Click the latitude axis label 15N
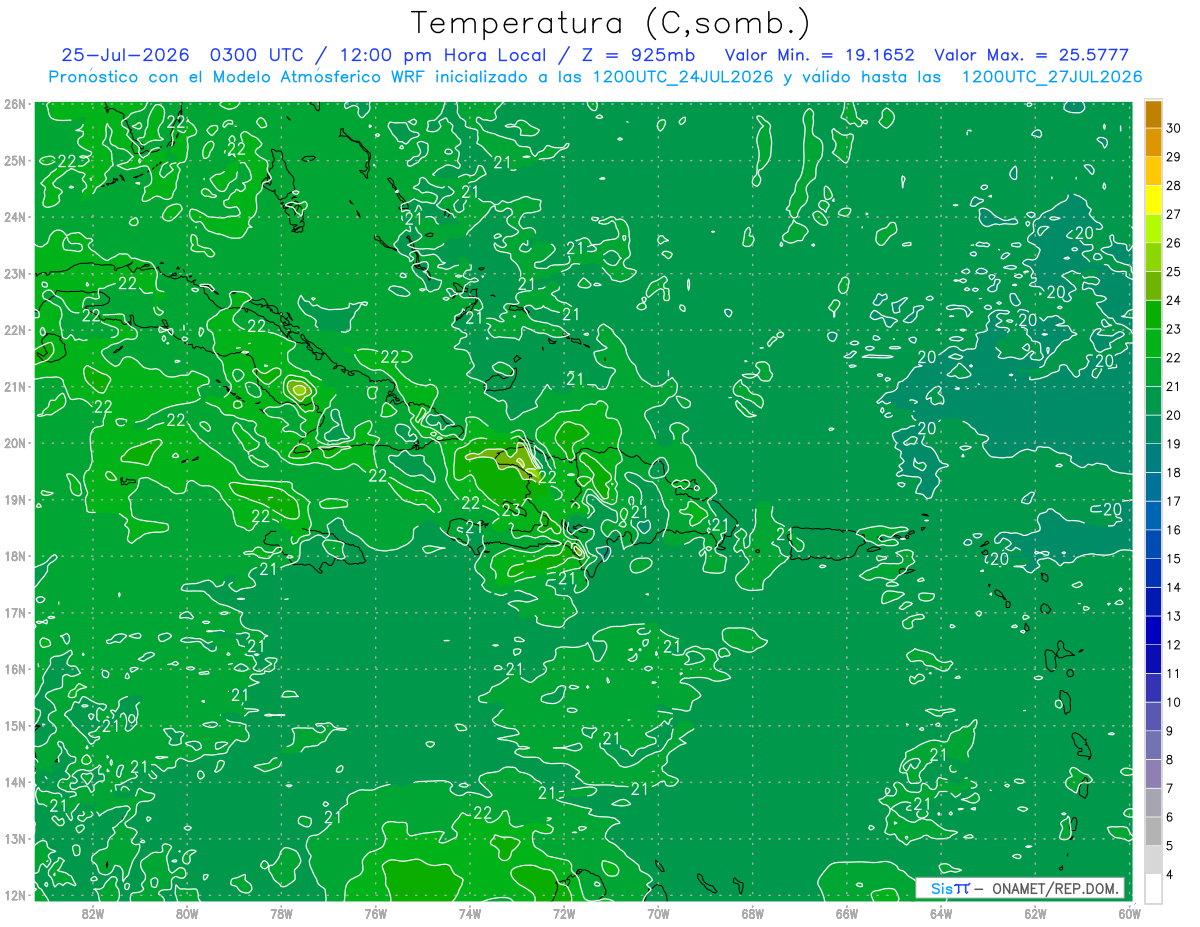The height and width of the screenshot is (927, 1200). [x=14, y=725]
